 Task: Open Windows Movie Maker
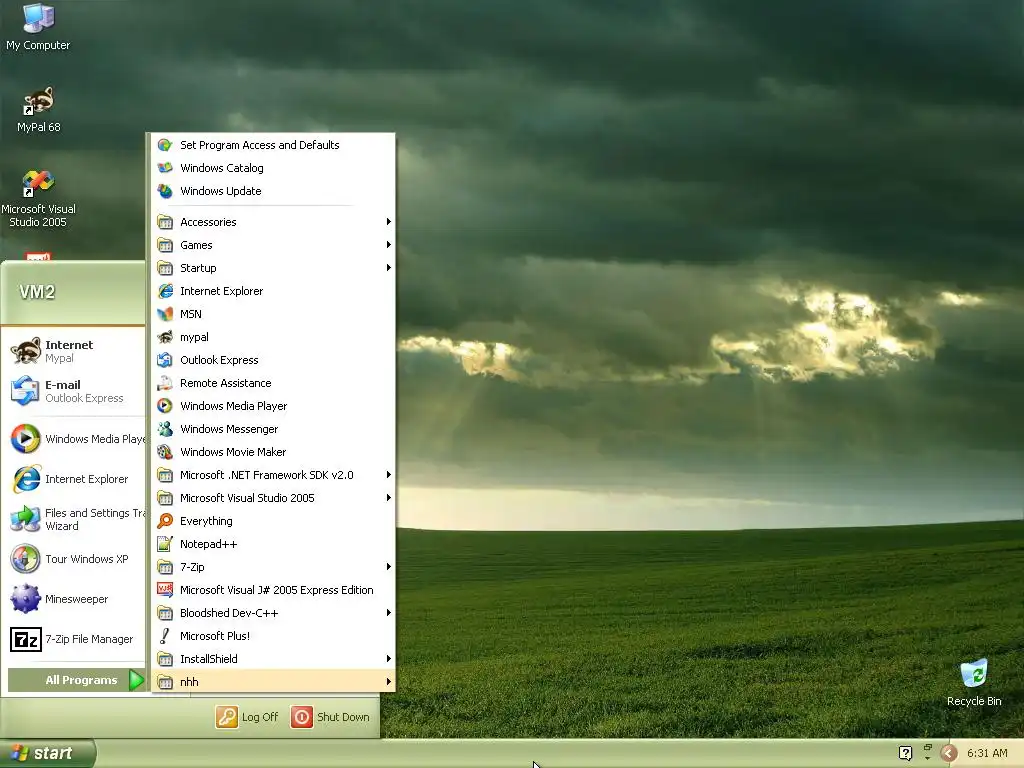(274, 452)
